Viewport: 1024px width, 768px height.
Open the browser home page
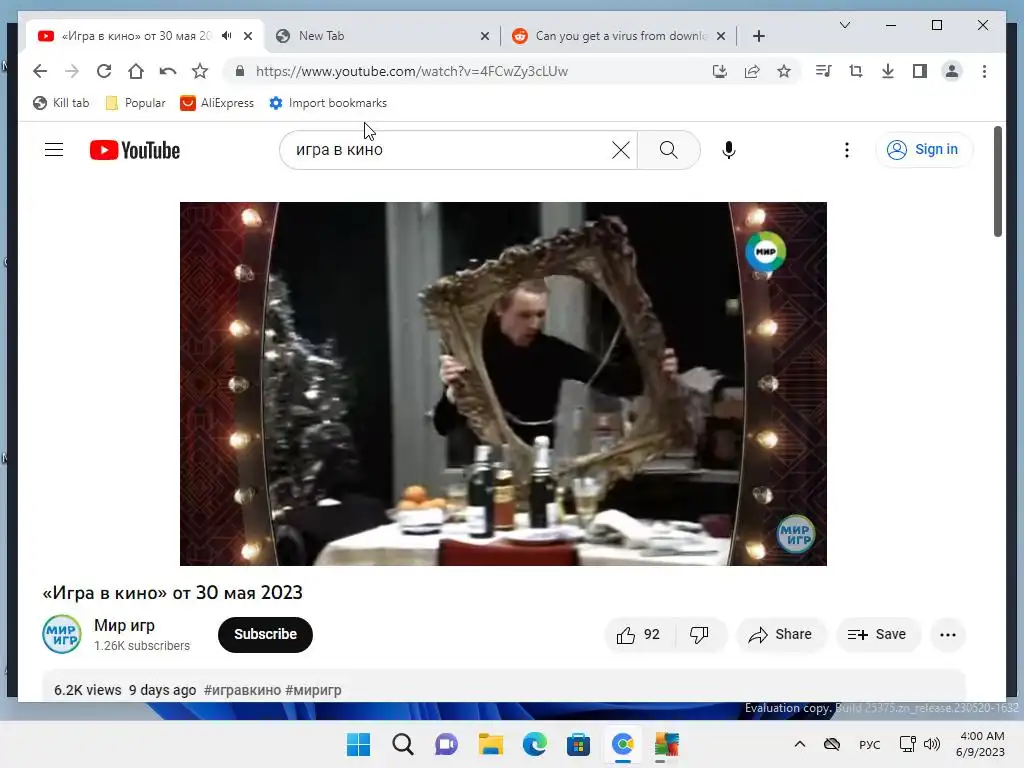tap(136, 71)
